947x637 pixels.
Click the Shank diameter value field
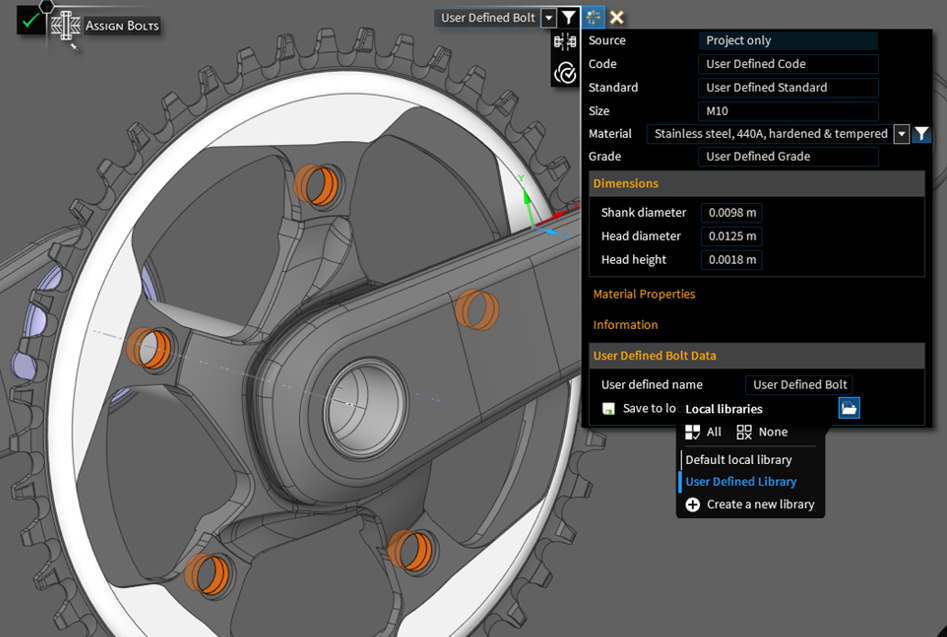(x=730, y=213)
